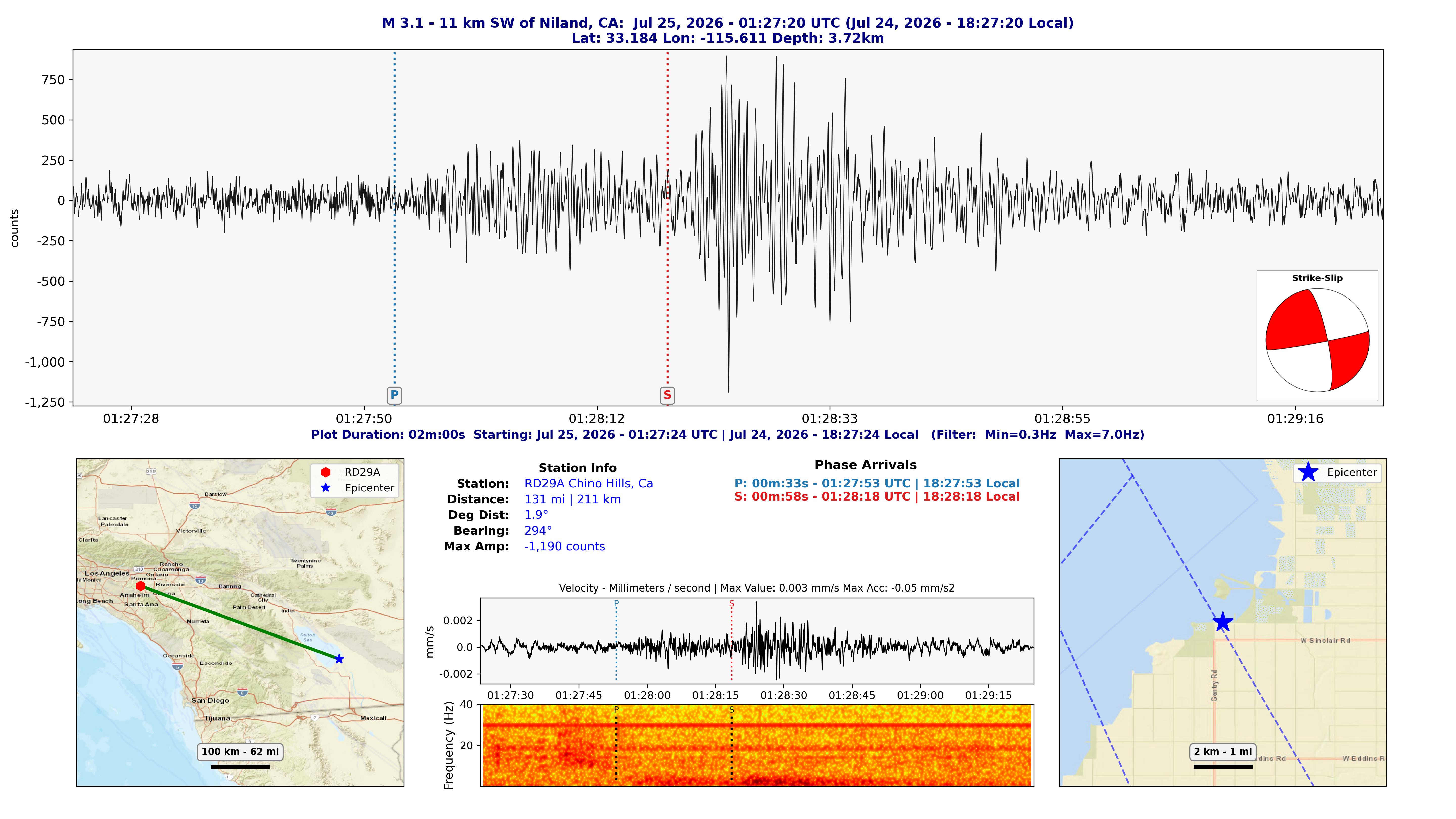
Task: Click the Plot Duration and Filter caption
Action: pyautogui.click(x=728, y=435)
